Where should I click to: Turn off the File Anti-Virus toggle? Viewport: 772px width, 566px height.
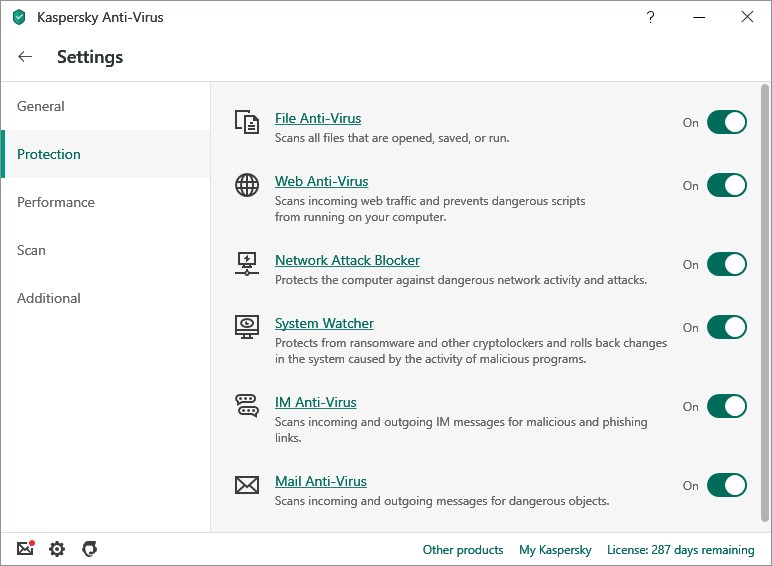[726, 122]
